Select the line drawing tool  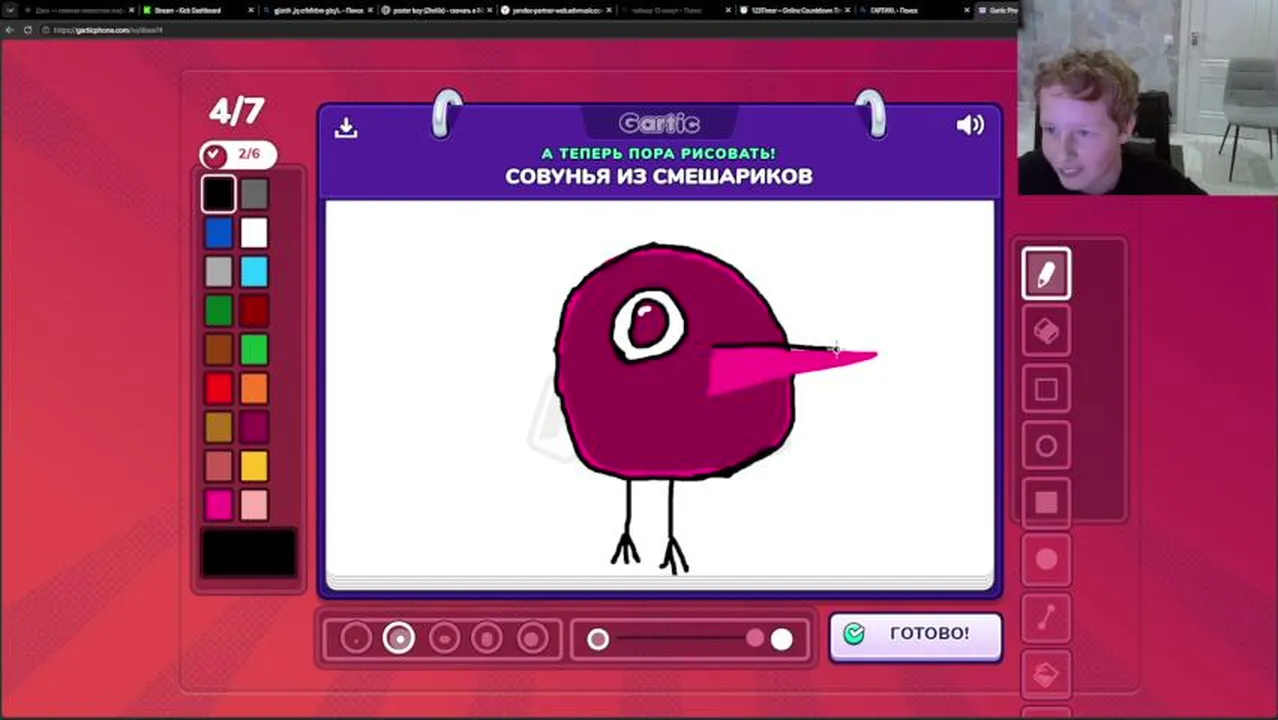[1046, 617]
